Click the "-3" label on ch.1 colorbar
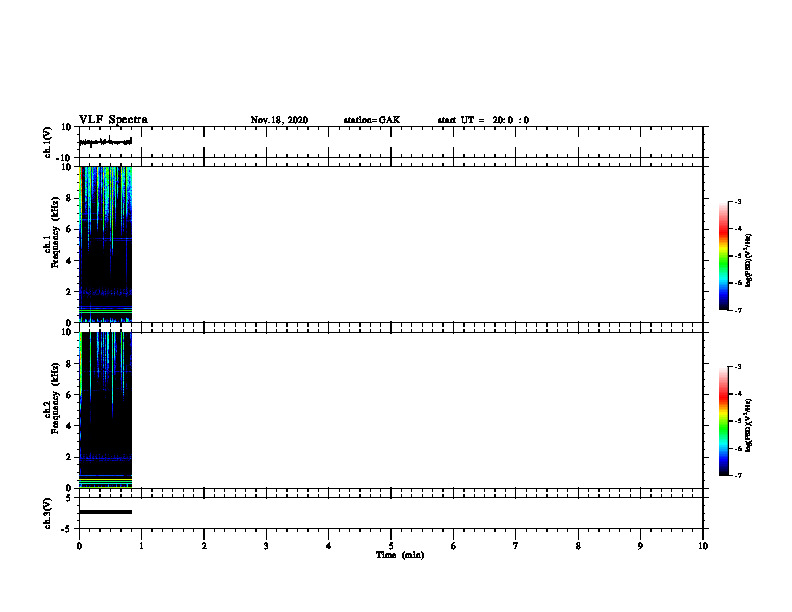Screen dimensions: 792x612 (x=737, y=201)
